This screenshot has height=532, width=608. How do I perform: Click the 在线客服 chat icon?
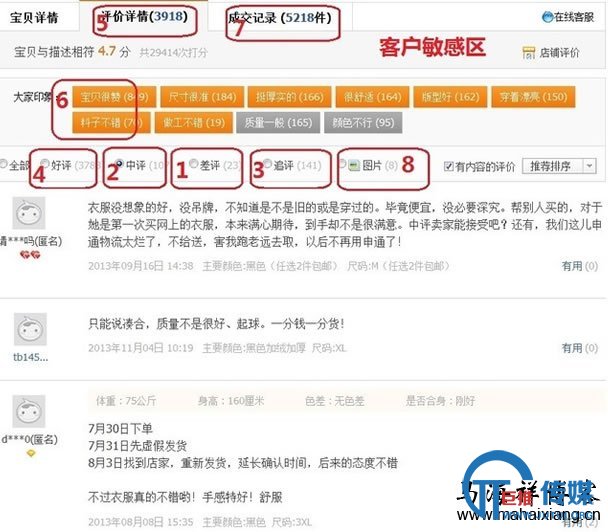point(547,17)
